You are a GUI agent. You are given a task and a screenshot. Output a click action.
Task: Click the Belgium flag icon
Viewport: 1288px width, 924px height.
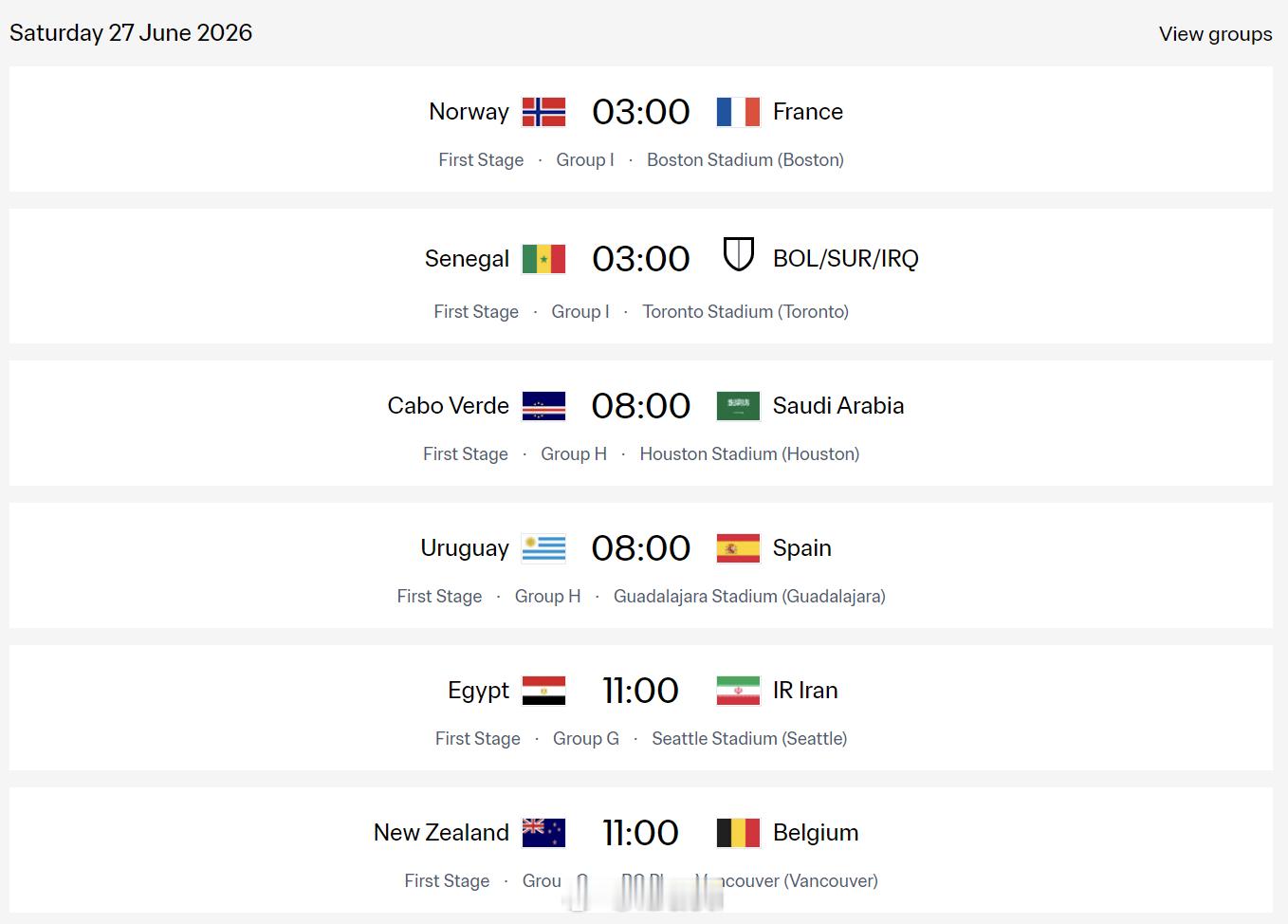coord(738,833)
